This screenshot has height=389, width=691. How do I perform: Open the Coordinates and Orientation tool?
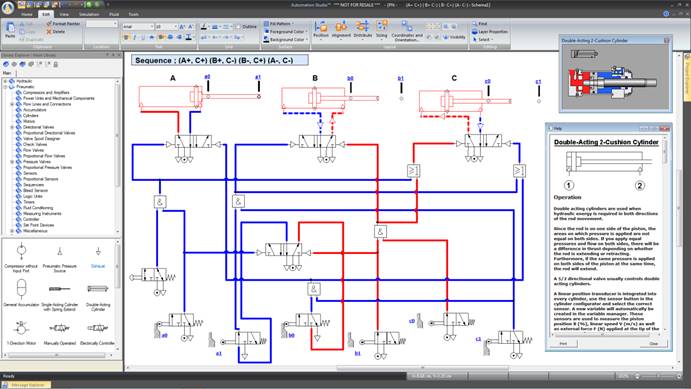tap(407, 30)
